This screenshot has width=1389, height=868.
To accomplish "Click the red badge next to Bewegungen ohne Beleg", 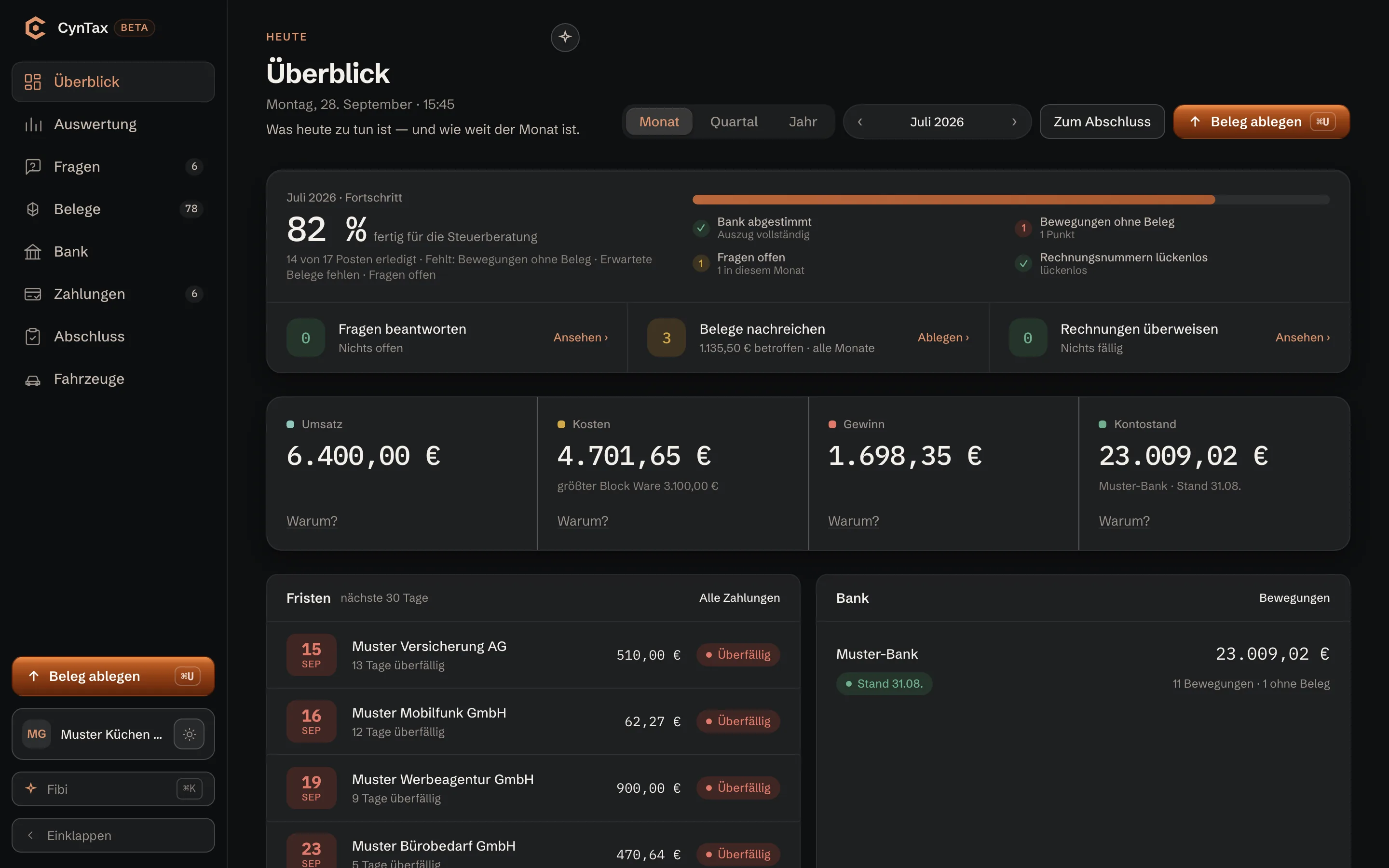I will (x=1023, y=228).
